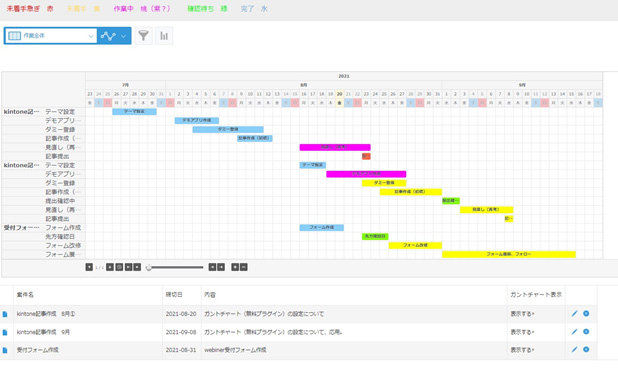Click the long yellow フォーム展開、フォロー bar
Viewport: 618px width, 368px height.
509,255
